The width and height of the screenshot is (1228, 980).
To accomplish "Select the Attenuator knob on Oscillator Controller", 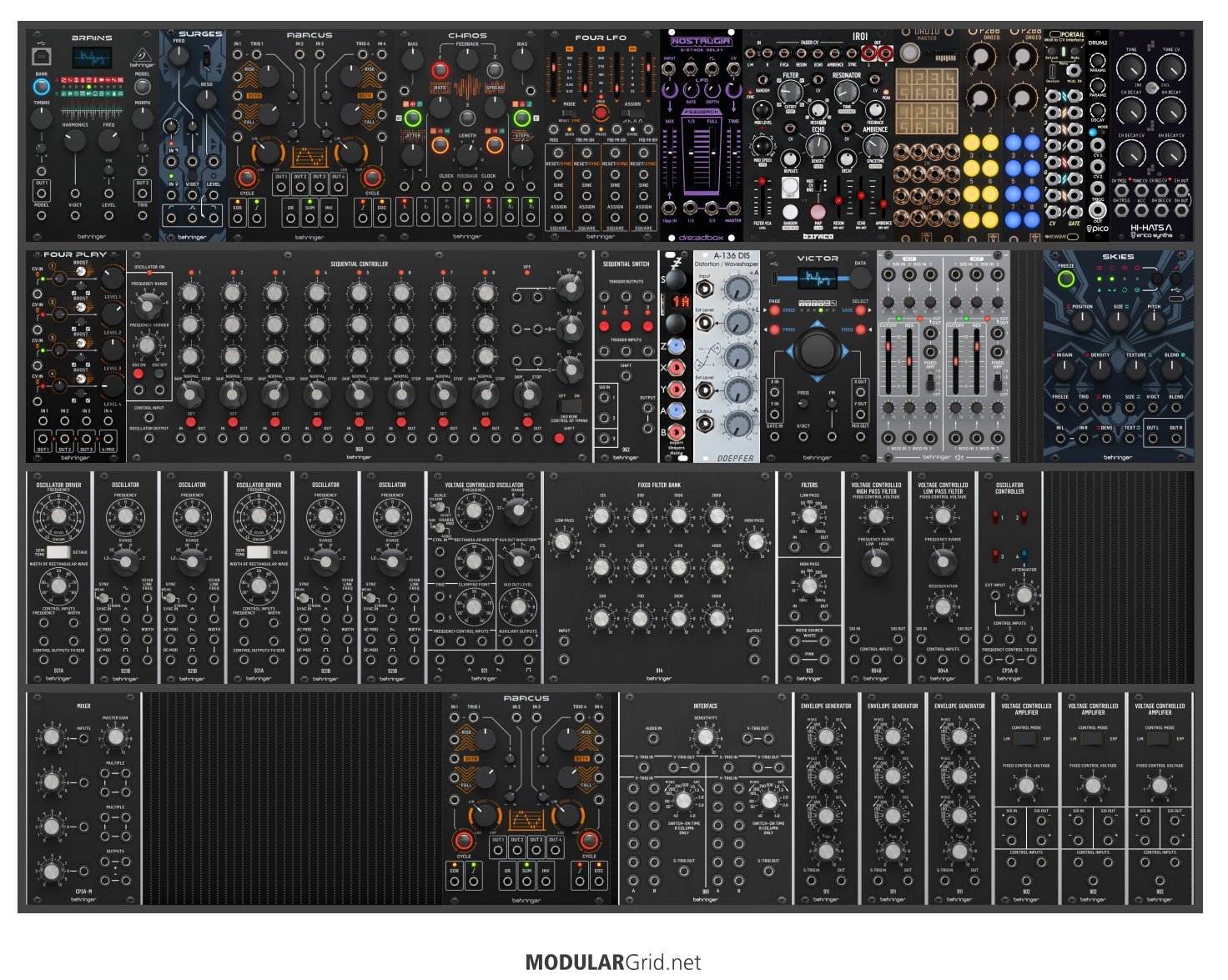I will [x=1024, y=596].
